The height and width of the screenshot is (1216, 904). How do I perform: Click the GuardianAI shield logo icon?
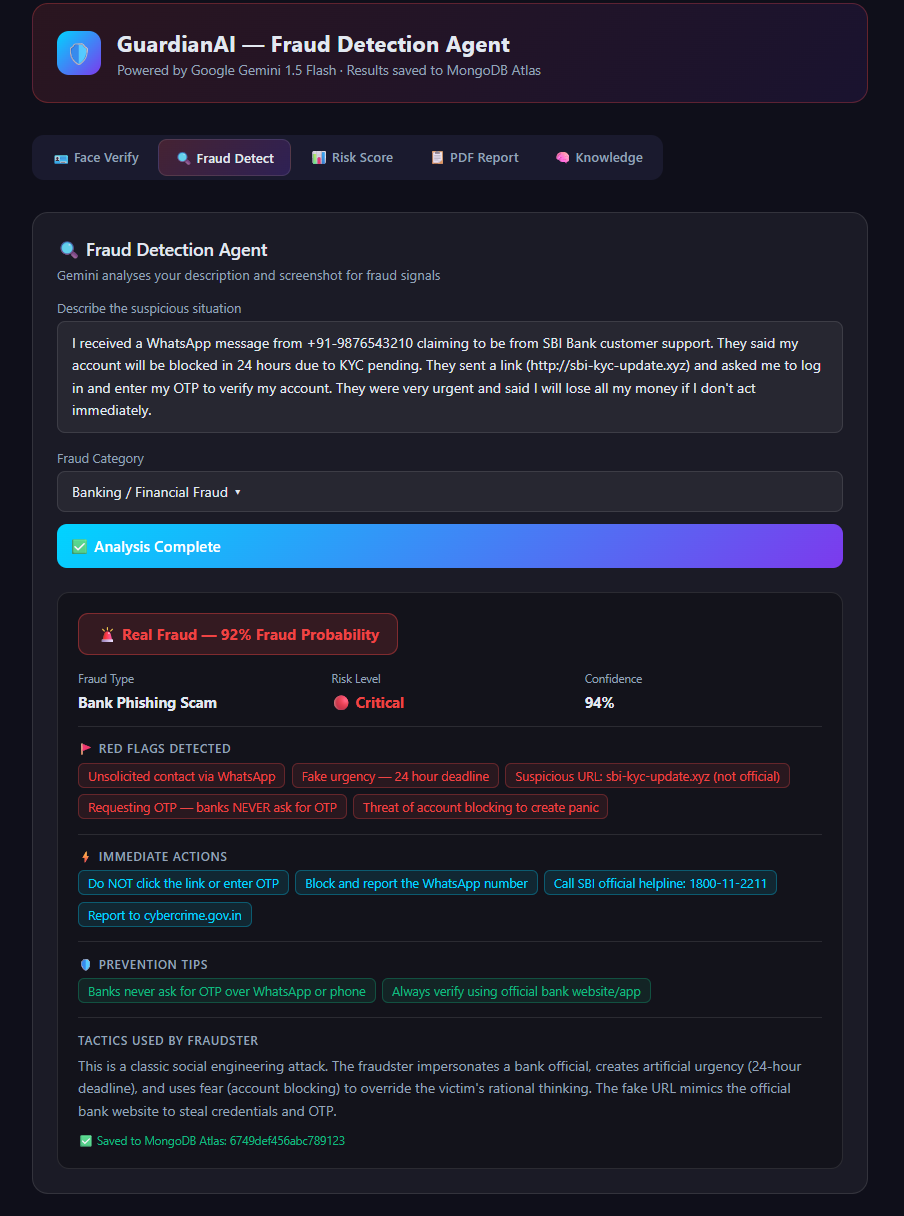78,53
